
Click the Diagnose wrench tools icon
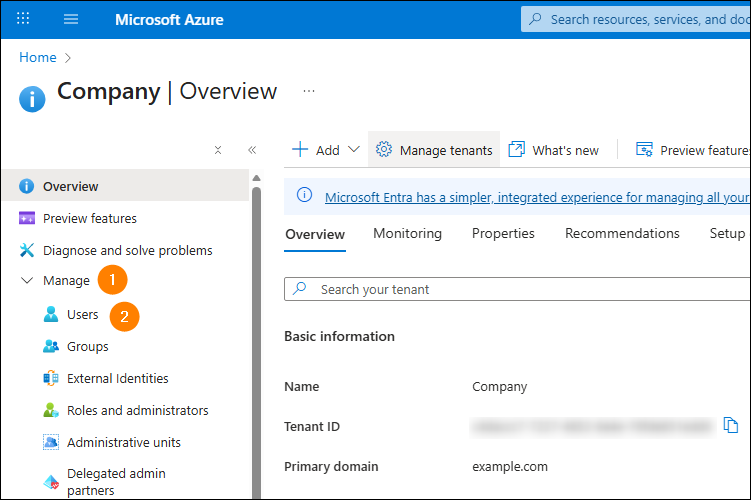[27, 250]
